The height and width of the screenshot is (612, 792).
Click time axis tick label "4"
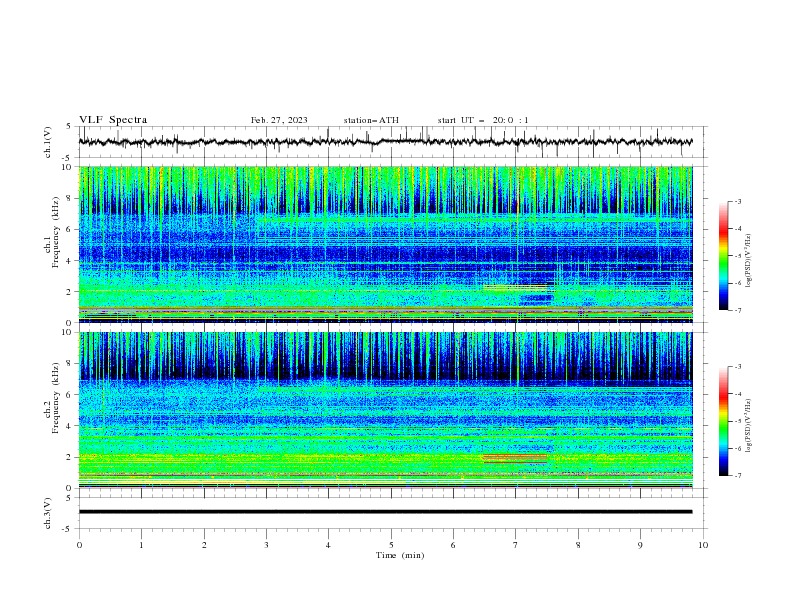pyautogui.click(x=328, y=545)
